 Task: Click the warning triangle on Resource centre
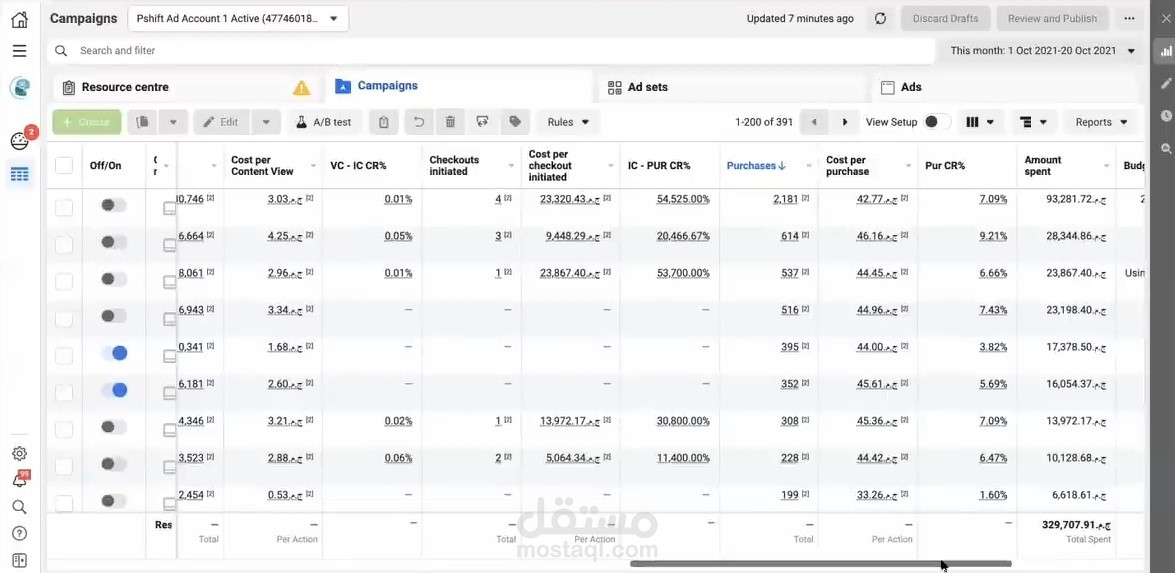click(301, 88)
